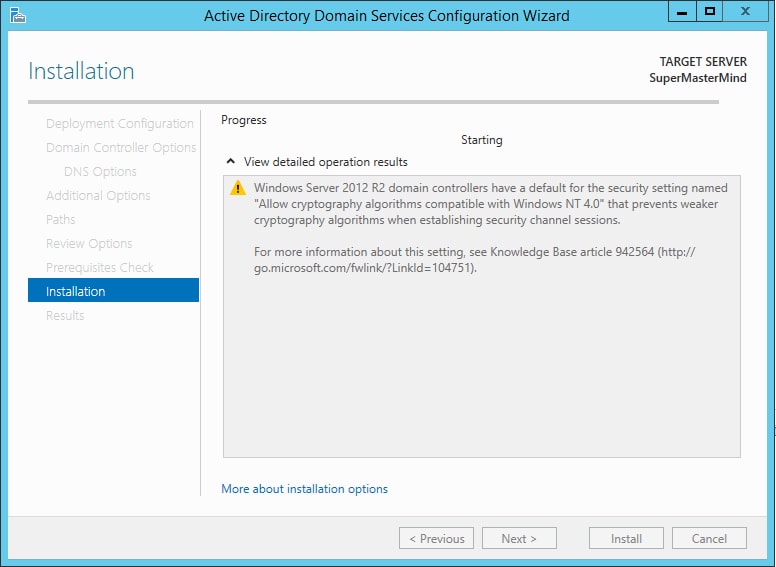Close the wizard with X button
The image size is (776, 567).
[745, 11]
